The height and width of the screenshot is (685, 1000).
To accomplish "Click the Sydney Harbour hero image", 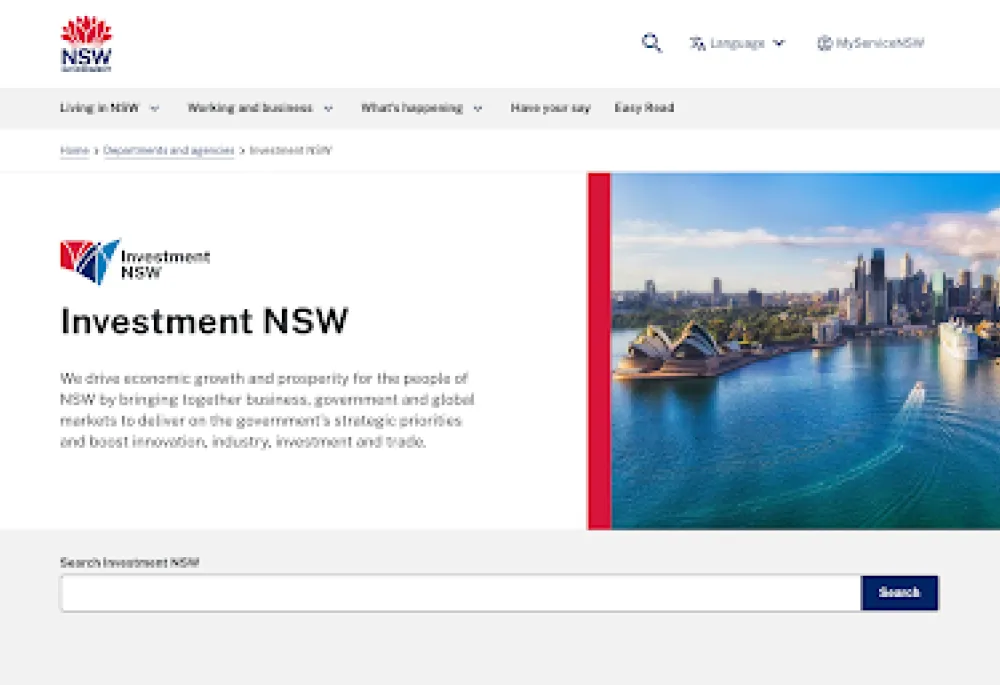I will [805, 351].
